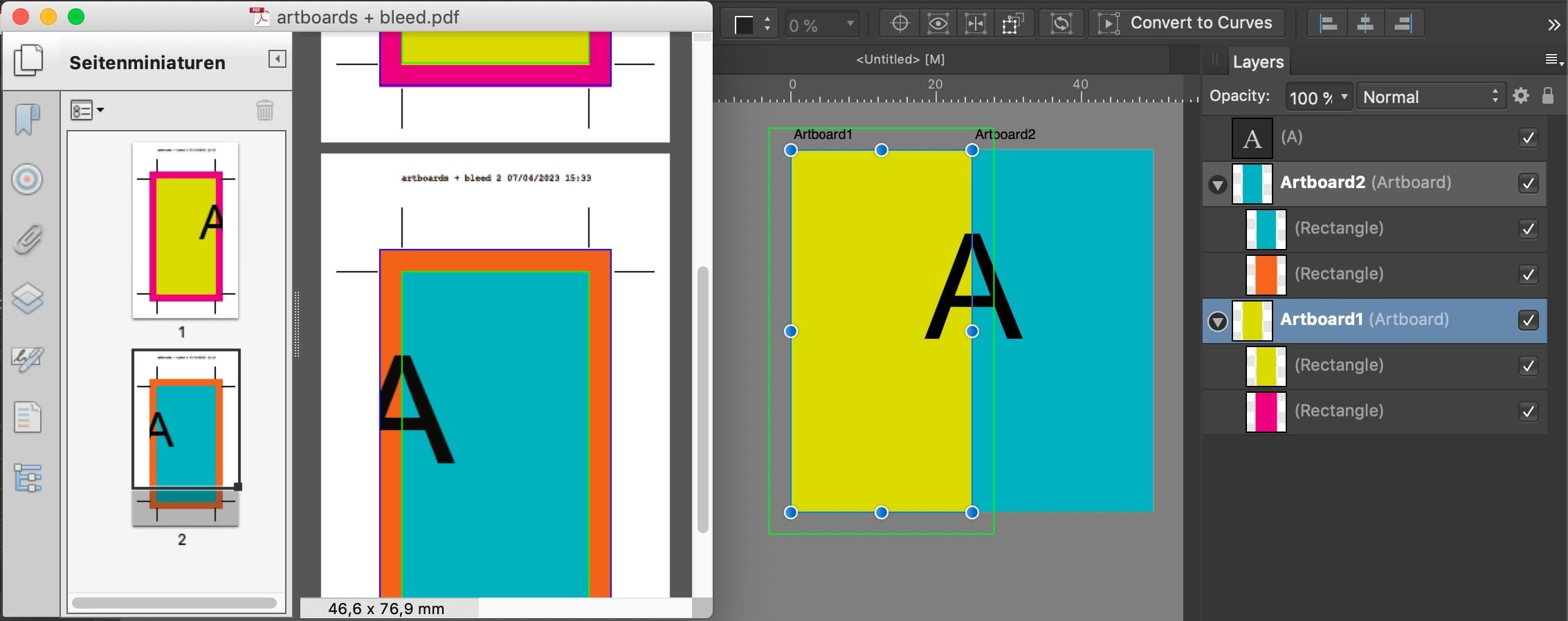Click the Artboard1 label on canvas
1568x621 pixels.
(x=823, y=134)
